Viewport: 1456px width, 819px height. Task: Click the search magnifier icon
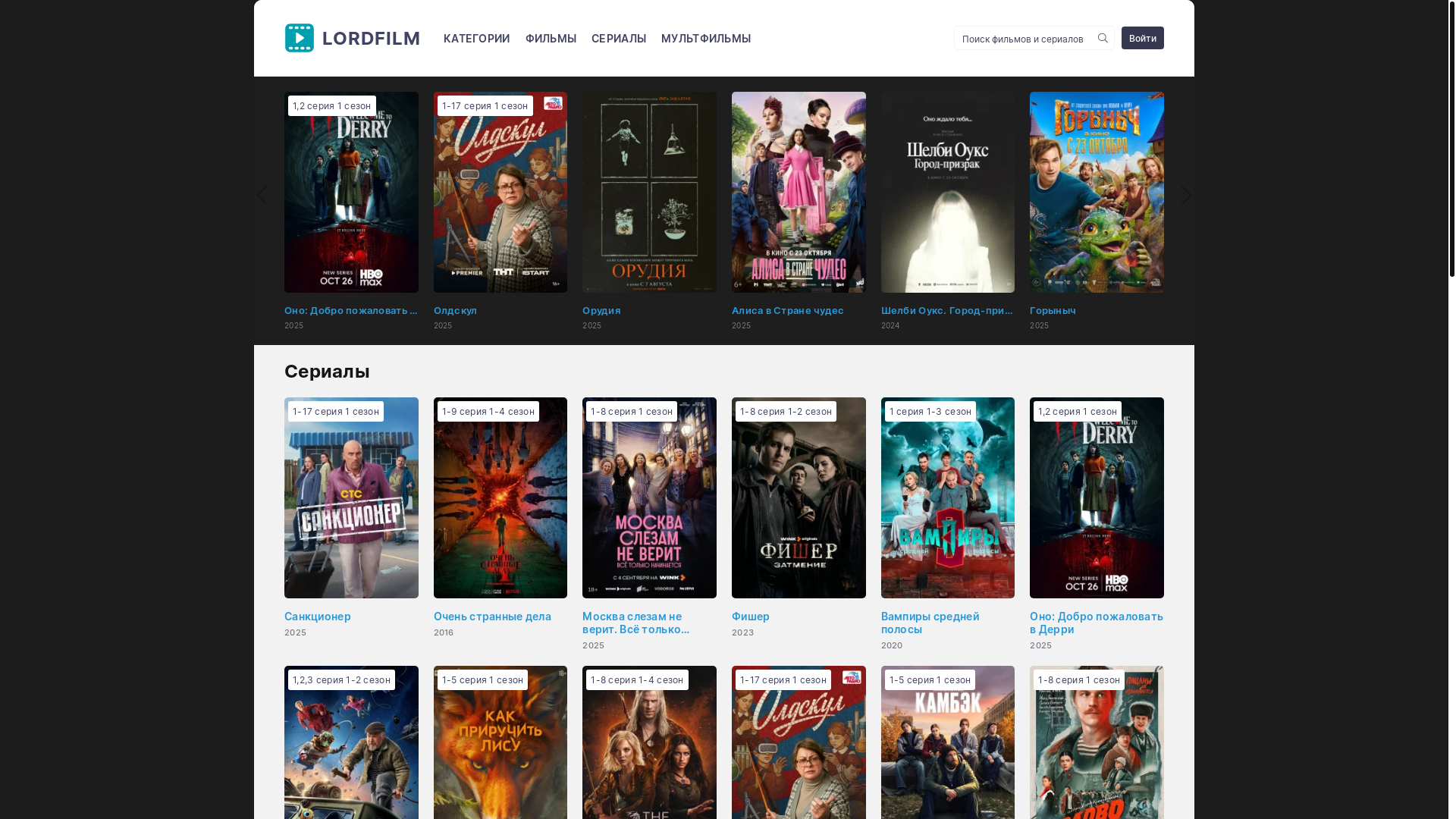[x=1103, y=38]
